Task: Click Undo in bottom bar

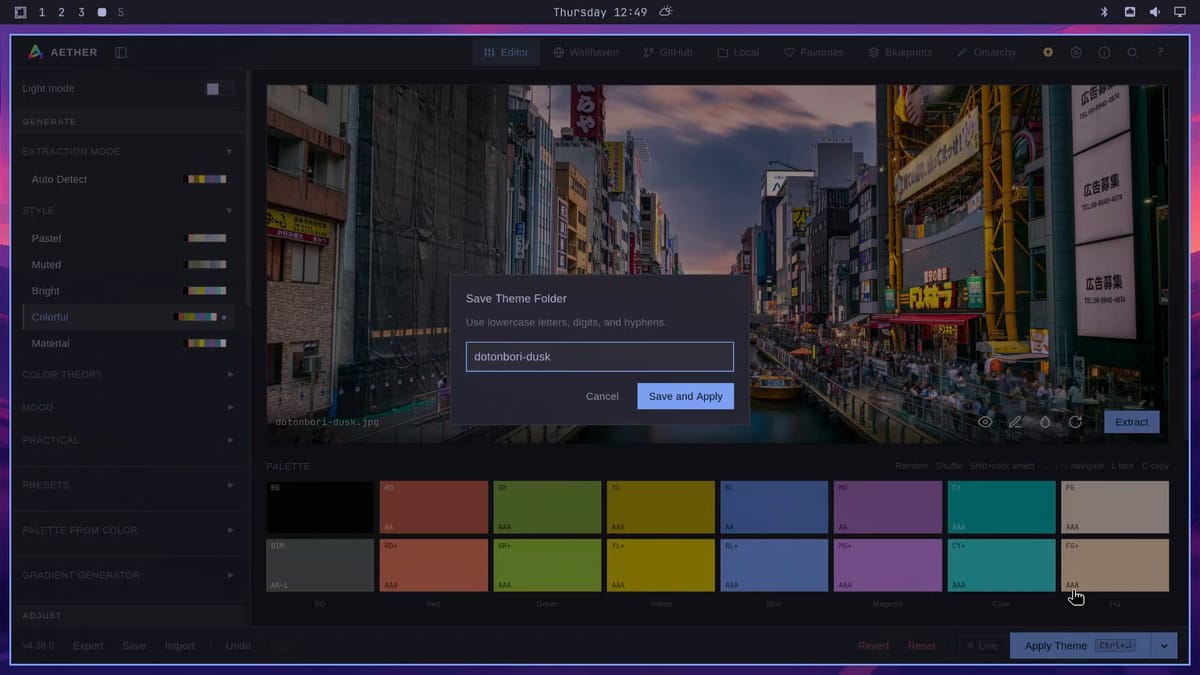Action: tap(238, 646)
